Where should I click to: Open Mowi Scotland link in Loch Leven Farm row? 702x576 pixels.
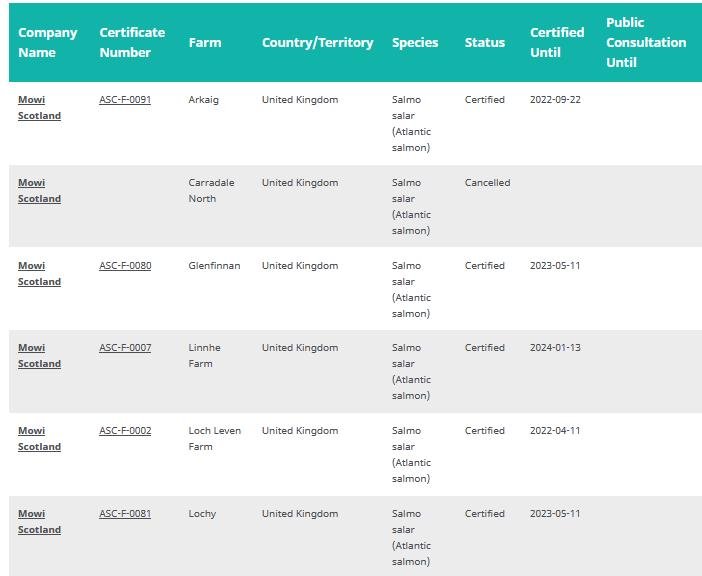pos(39,439)
